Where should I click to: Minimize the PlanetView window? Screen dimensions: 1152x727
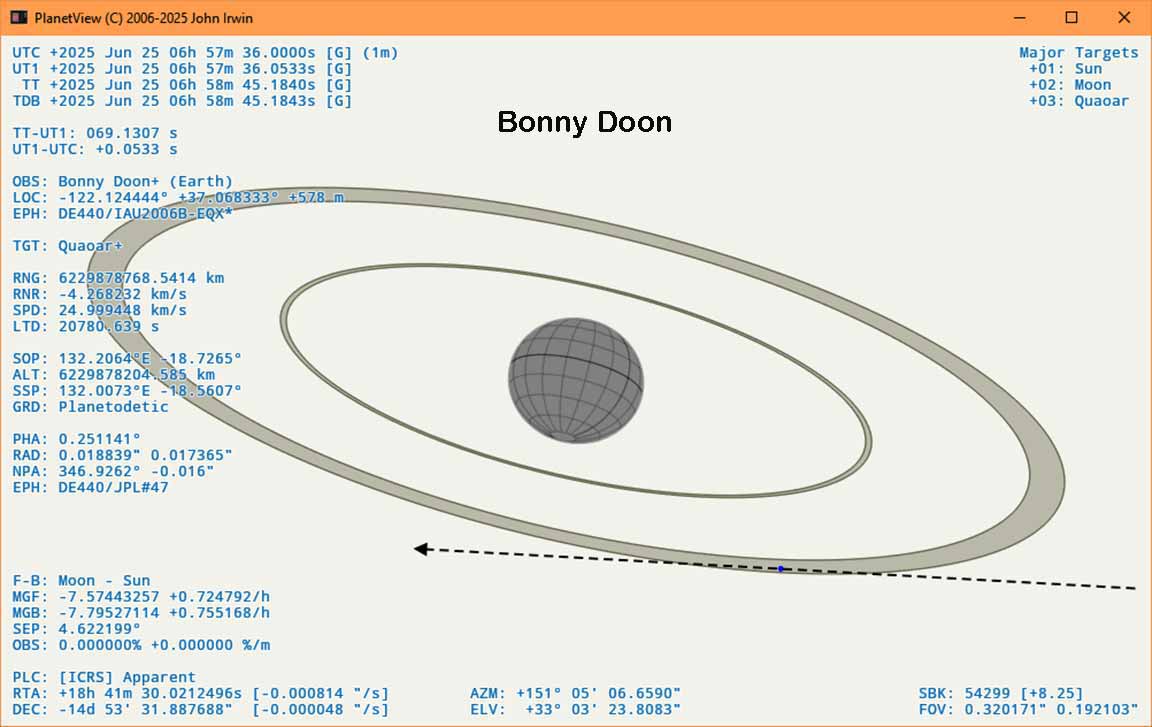click(1020, 17)
